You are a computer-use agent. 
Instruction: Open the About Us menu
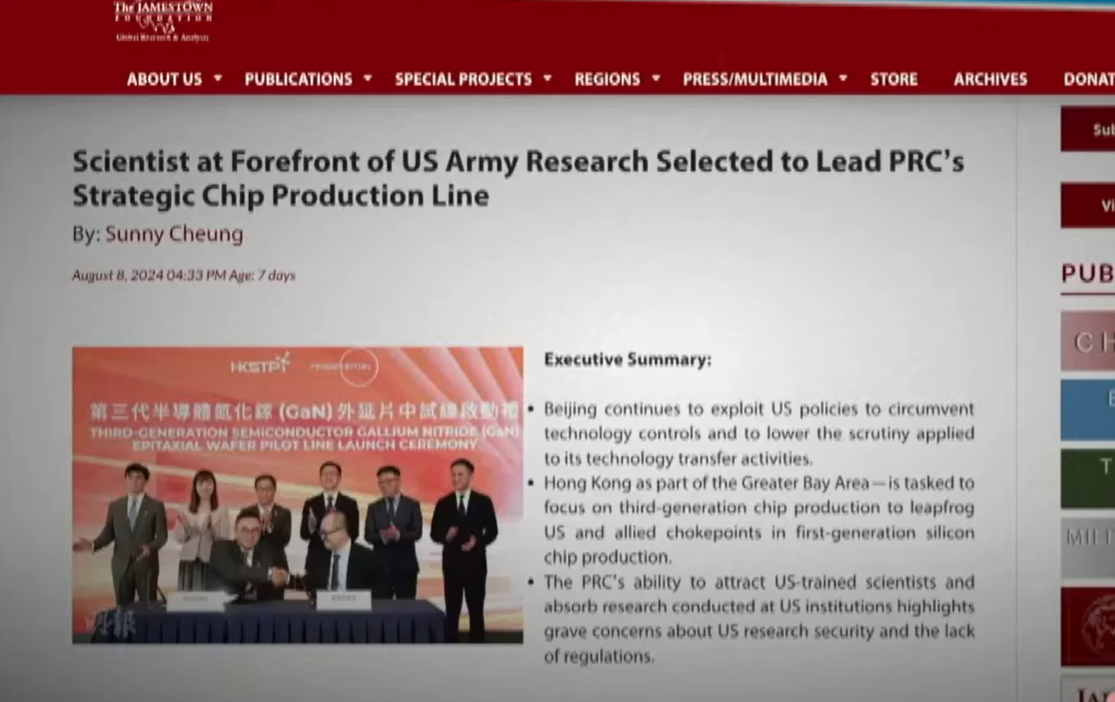click(164, 79)
